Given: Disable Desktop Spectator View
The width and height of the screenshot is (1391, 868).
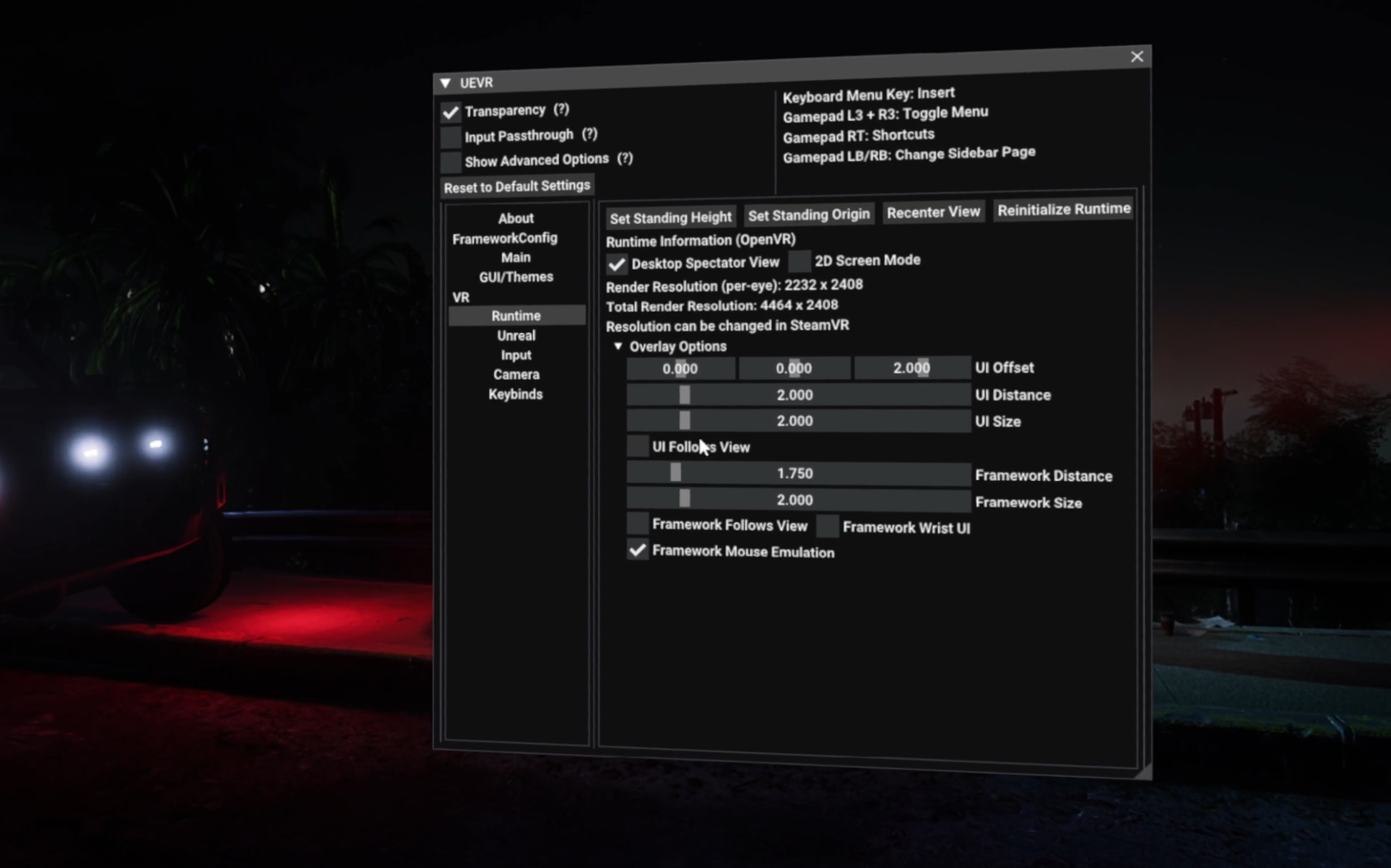Looking at the screenshot, I should click(616, 264).
